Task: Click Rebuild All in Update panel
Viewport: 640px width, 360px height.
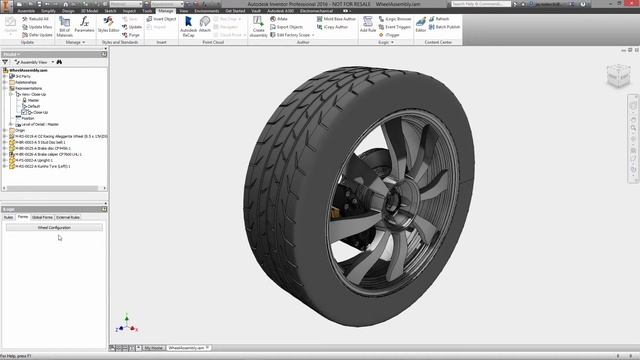Action: [x=36, y=19]
